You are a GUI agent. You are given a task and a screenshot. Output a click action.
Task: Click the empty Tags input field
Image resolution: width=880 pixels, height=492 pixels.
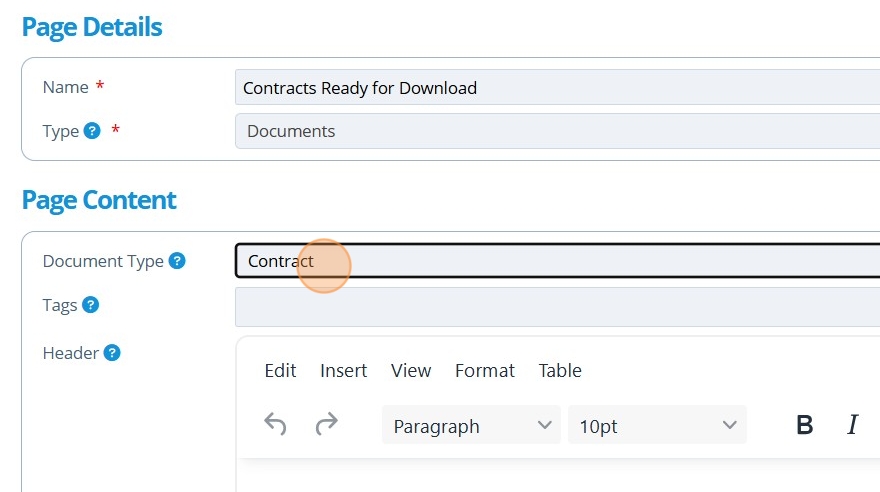click(556, 306)
